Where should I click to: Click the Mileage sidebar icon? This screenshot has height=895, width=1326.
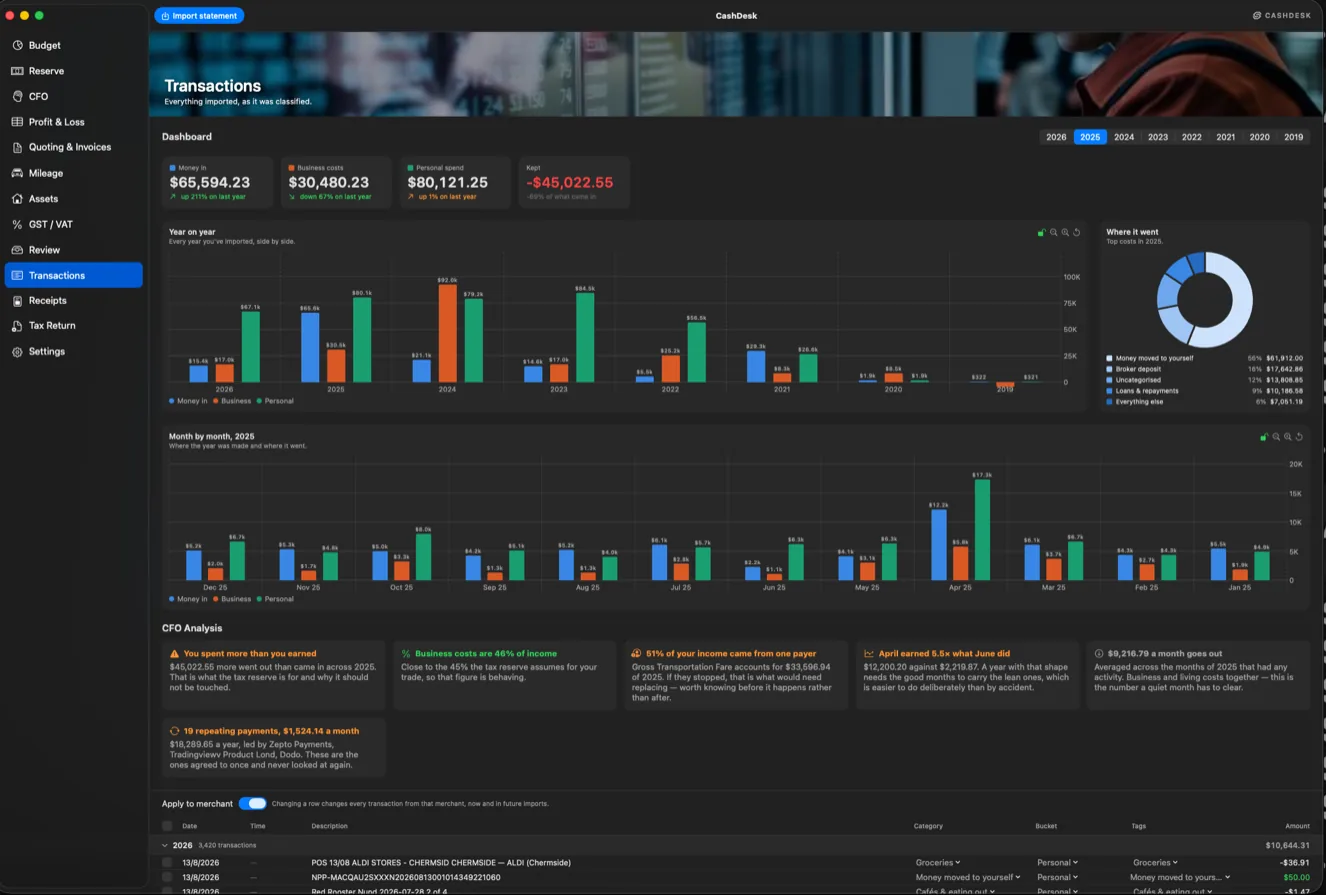[x=17, y=173]
